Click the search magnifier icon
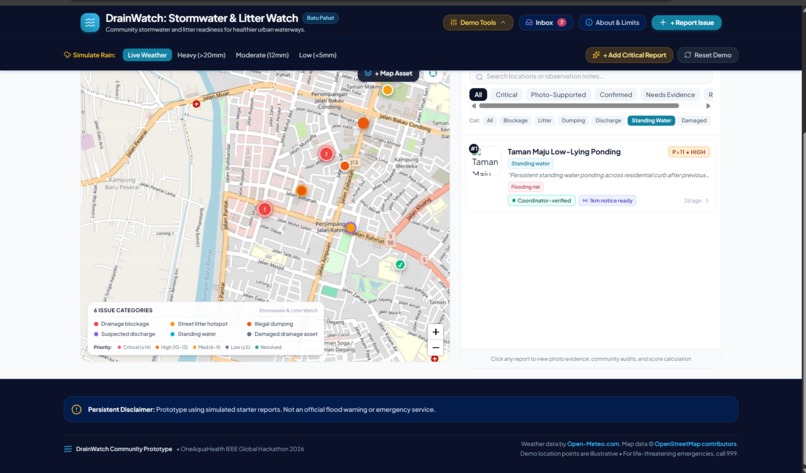 point(479,77)
